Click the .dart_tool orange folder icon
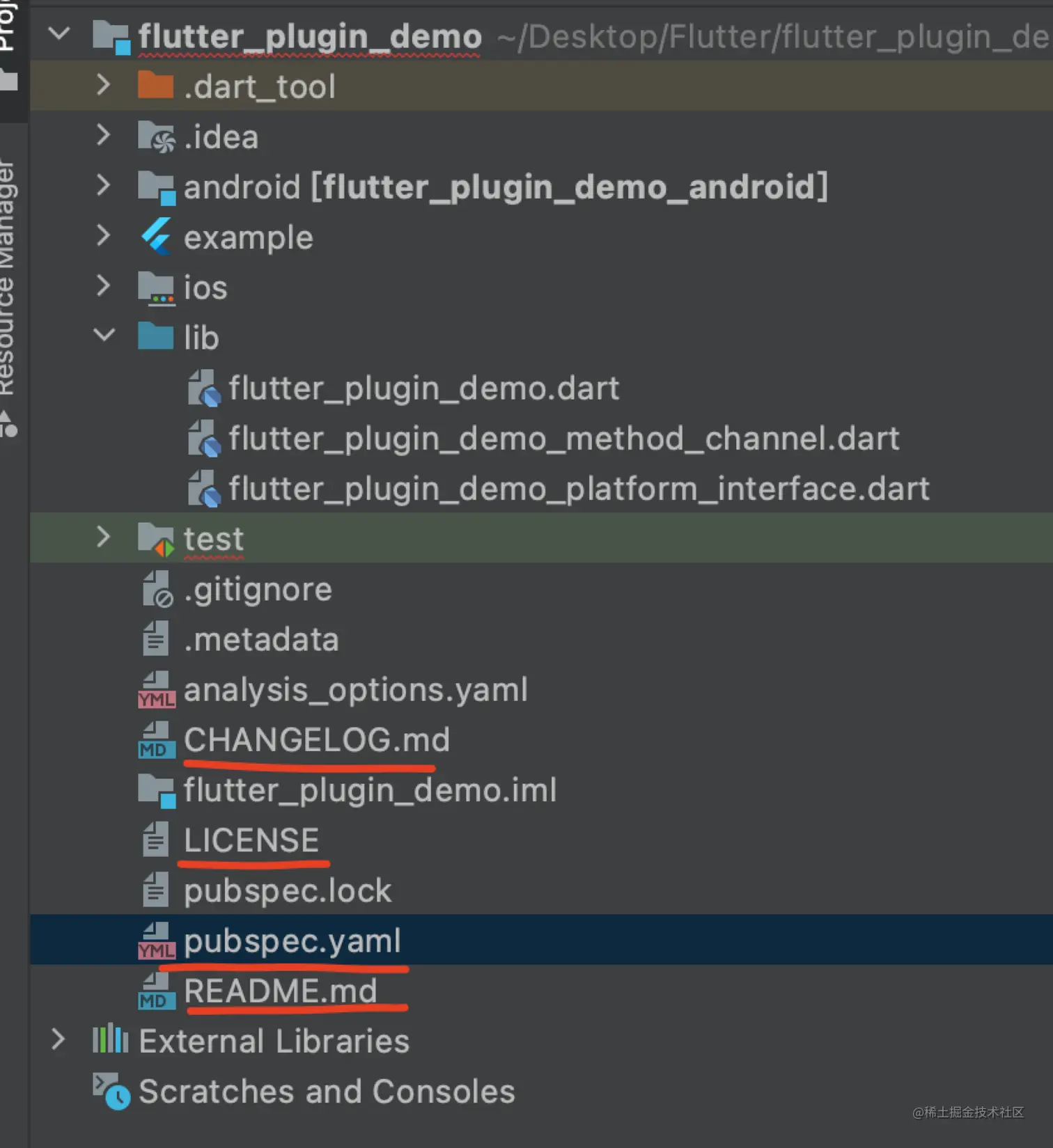This screenshot has height=1148, width=1053. tap(155, 86)
